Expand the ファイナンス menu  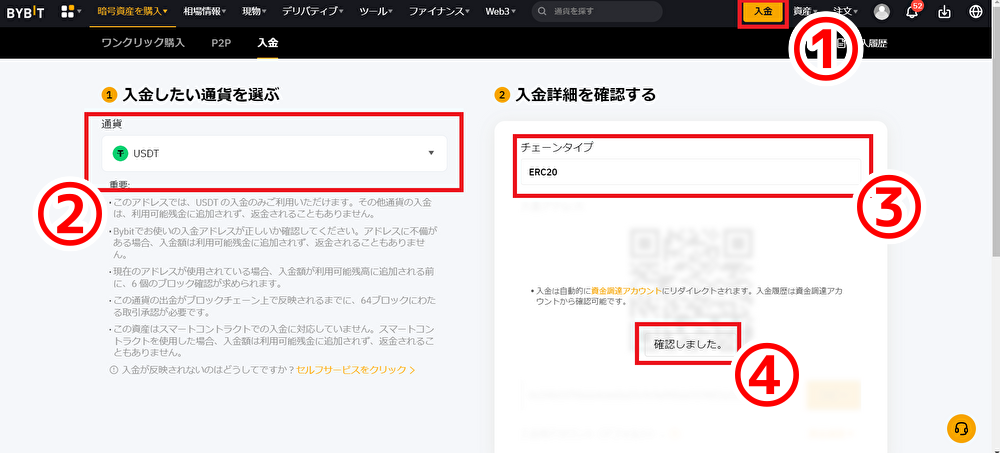(439, 11)
